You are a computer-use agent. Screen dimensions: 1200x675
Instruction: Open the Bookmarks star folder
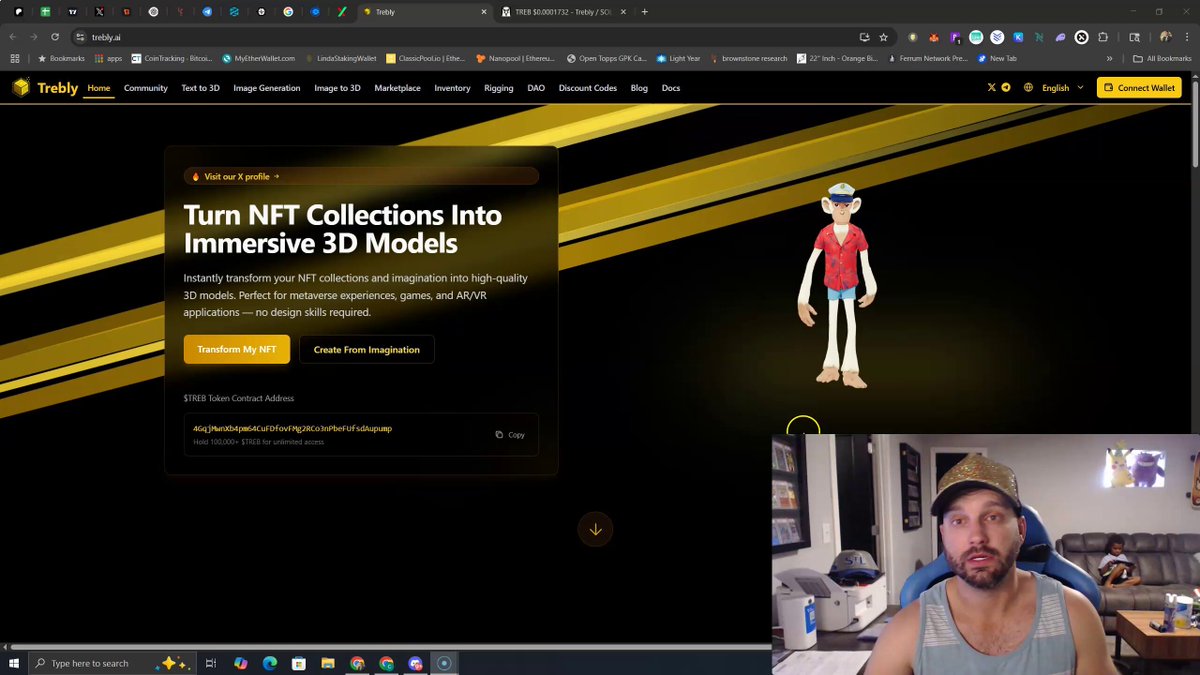point(61,59)
